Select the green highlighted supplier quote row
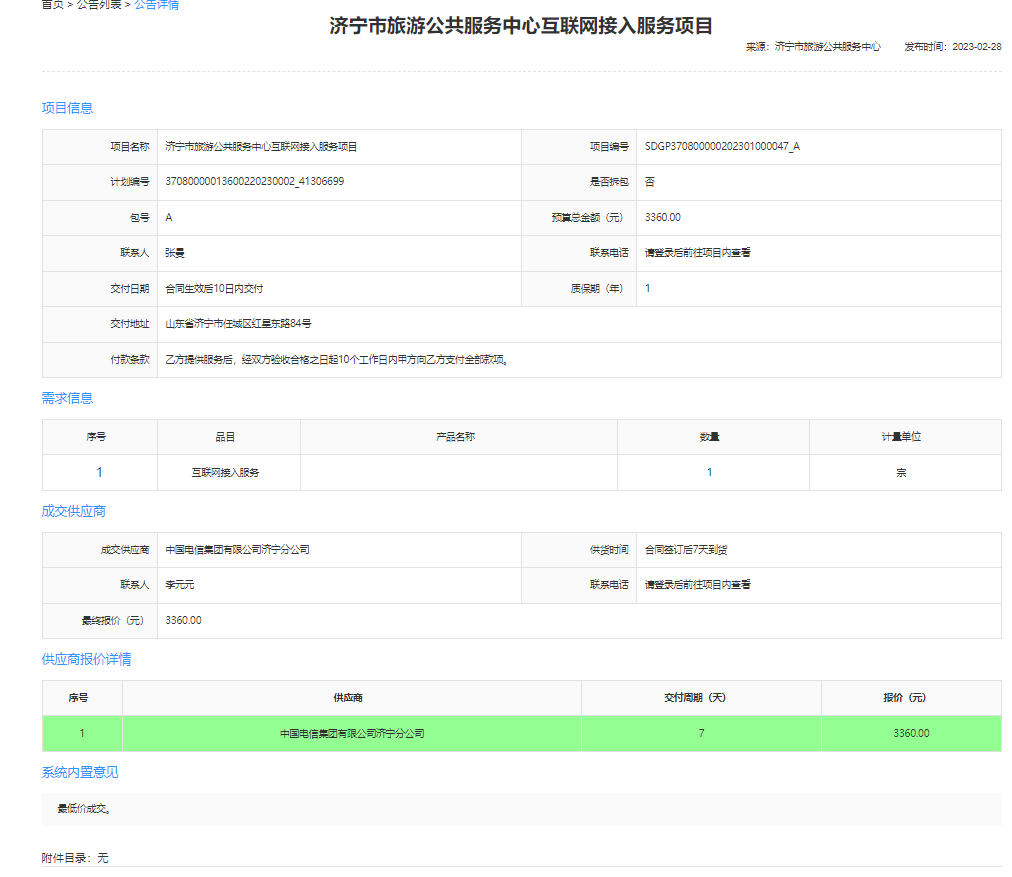Screen dimensions: 1012x877 click(521, 733)
